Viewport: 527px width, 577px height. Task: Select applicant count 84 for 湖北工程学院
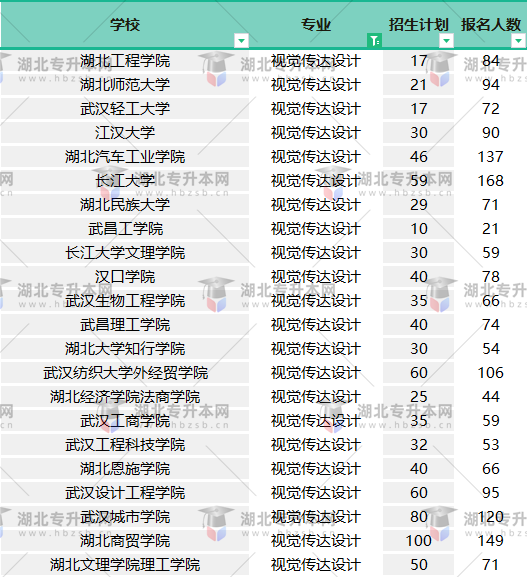click(491, 61)
